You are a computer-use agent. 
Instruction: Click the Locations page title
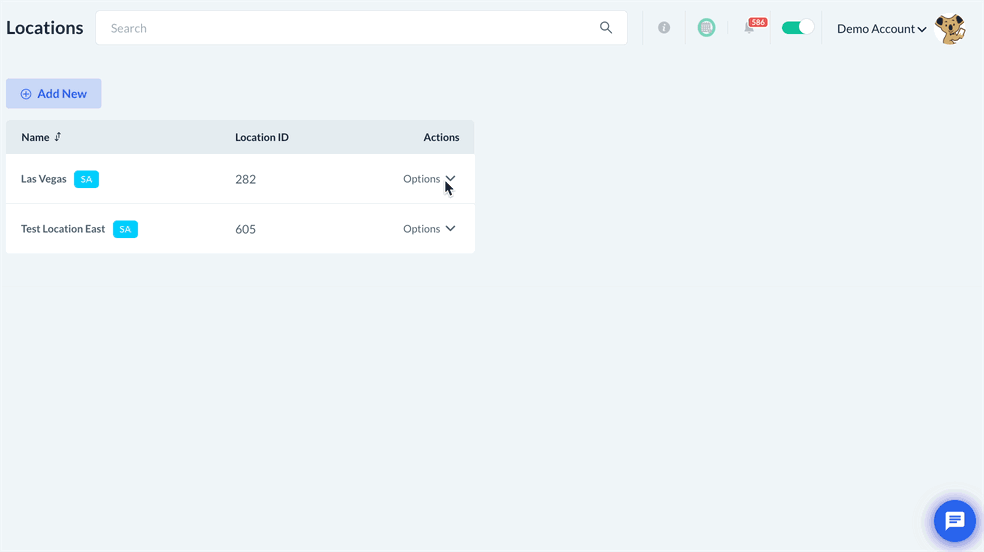45,28
